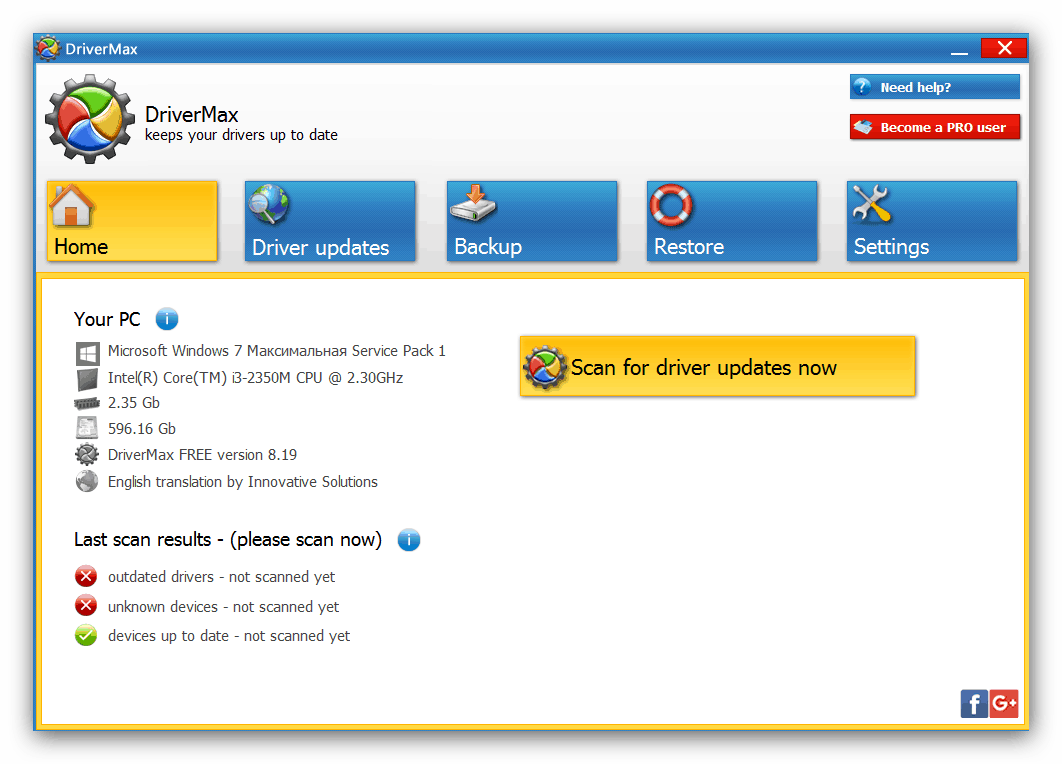Click green check beside devices up to date
1062x764 pixels.
[87, 635]
